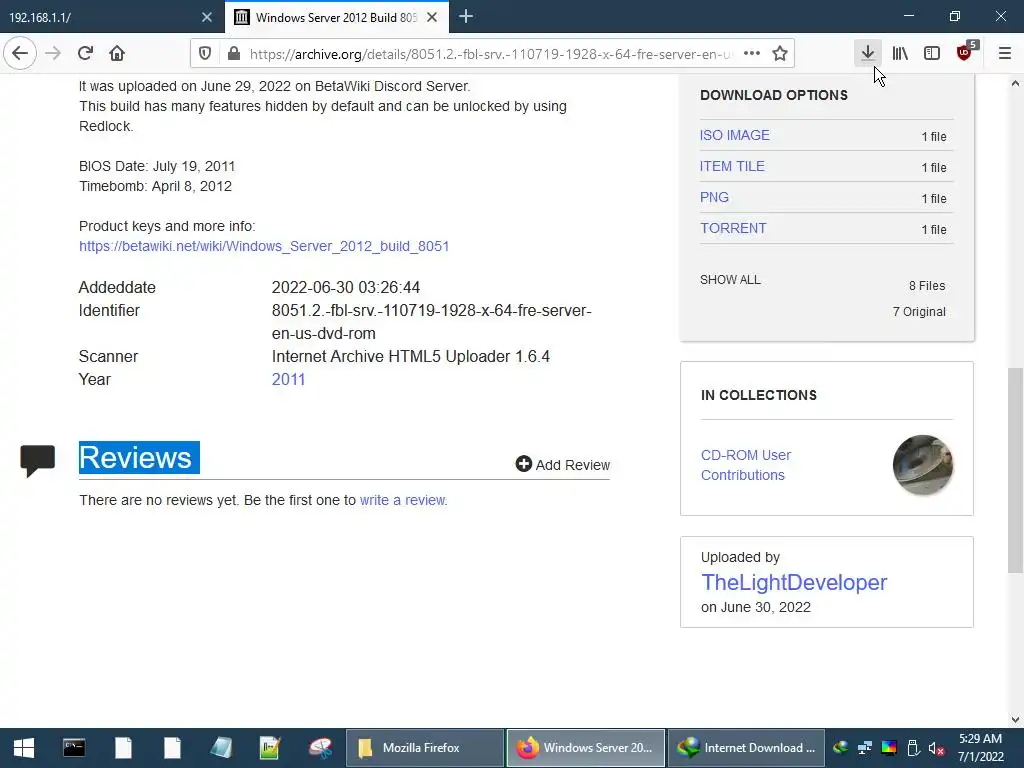
Task: Bookmark this page with the star
Action: tap(780, 54)
